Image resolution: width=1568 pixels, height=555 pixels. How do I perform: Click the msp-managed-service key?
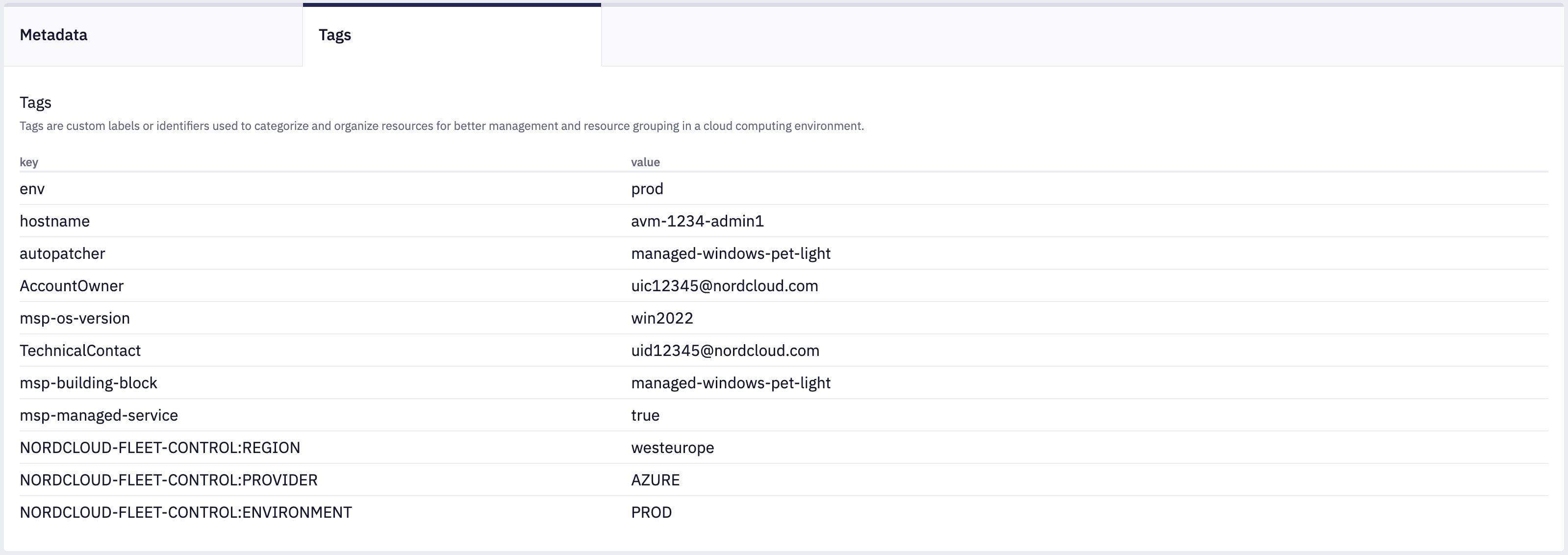pyautogui.click(x=99, y=415)
